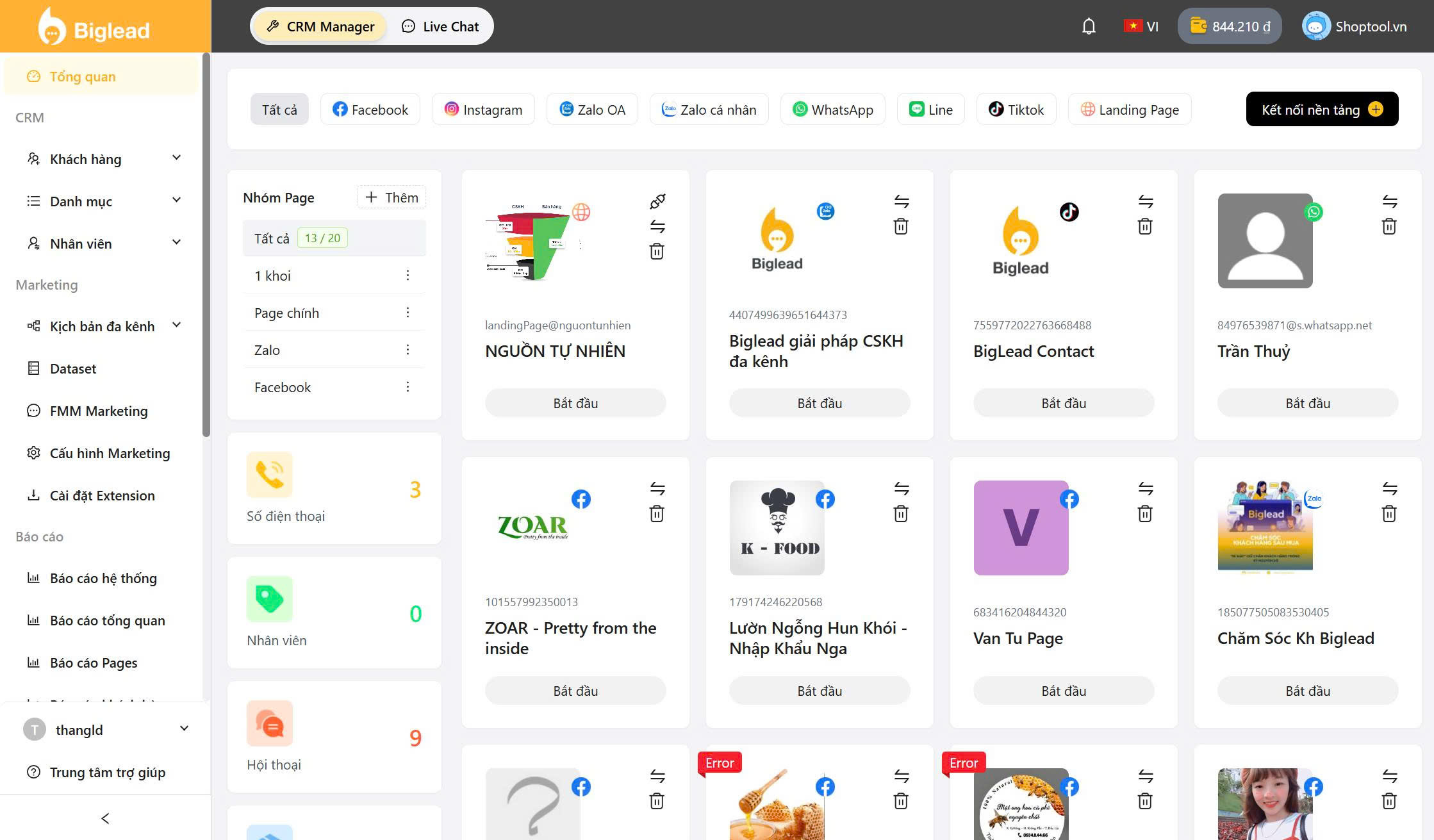Viewport: 1434px width, 840px height.
Task: Click the Chăm Sóc Kh Biglead thumbnail
Action: [x=1265, y=528]
